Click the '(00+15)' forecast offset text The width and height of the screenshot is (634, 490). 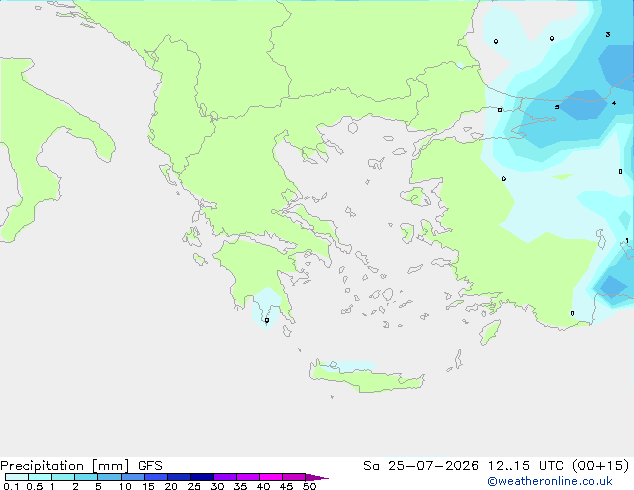coord(600,466)
